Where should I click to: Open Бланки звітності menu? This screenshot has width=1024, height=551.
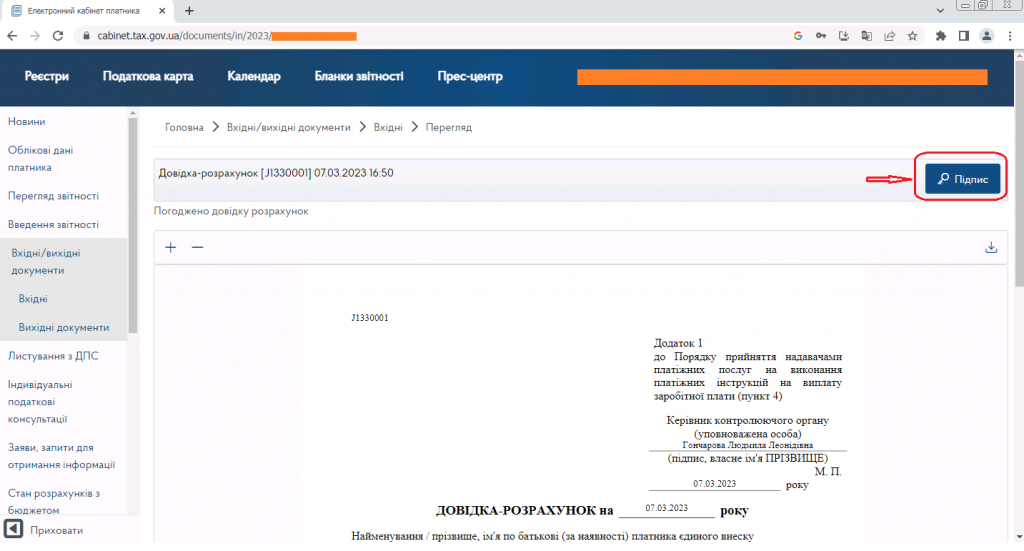coord(359,76)
